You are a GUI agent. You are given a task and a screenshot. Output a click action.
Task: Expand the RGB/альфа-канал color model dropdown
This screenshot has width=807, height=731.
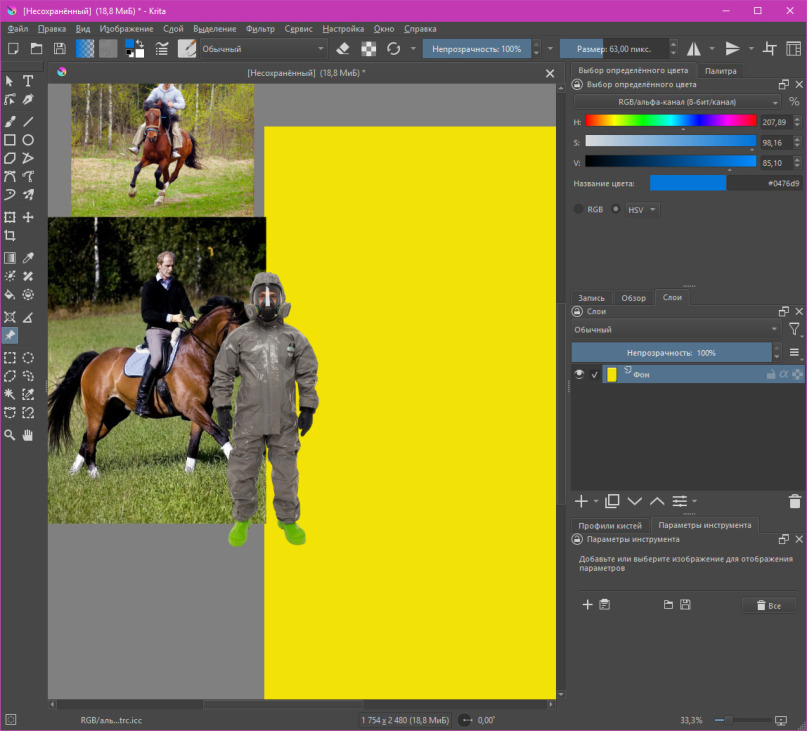677,102
